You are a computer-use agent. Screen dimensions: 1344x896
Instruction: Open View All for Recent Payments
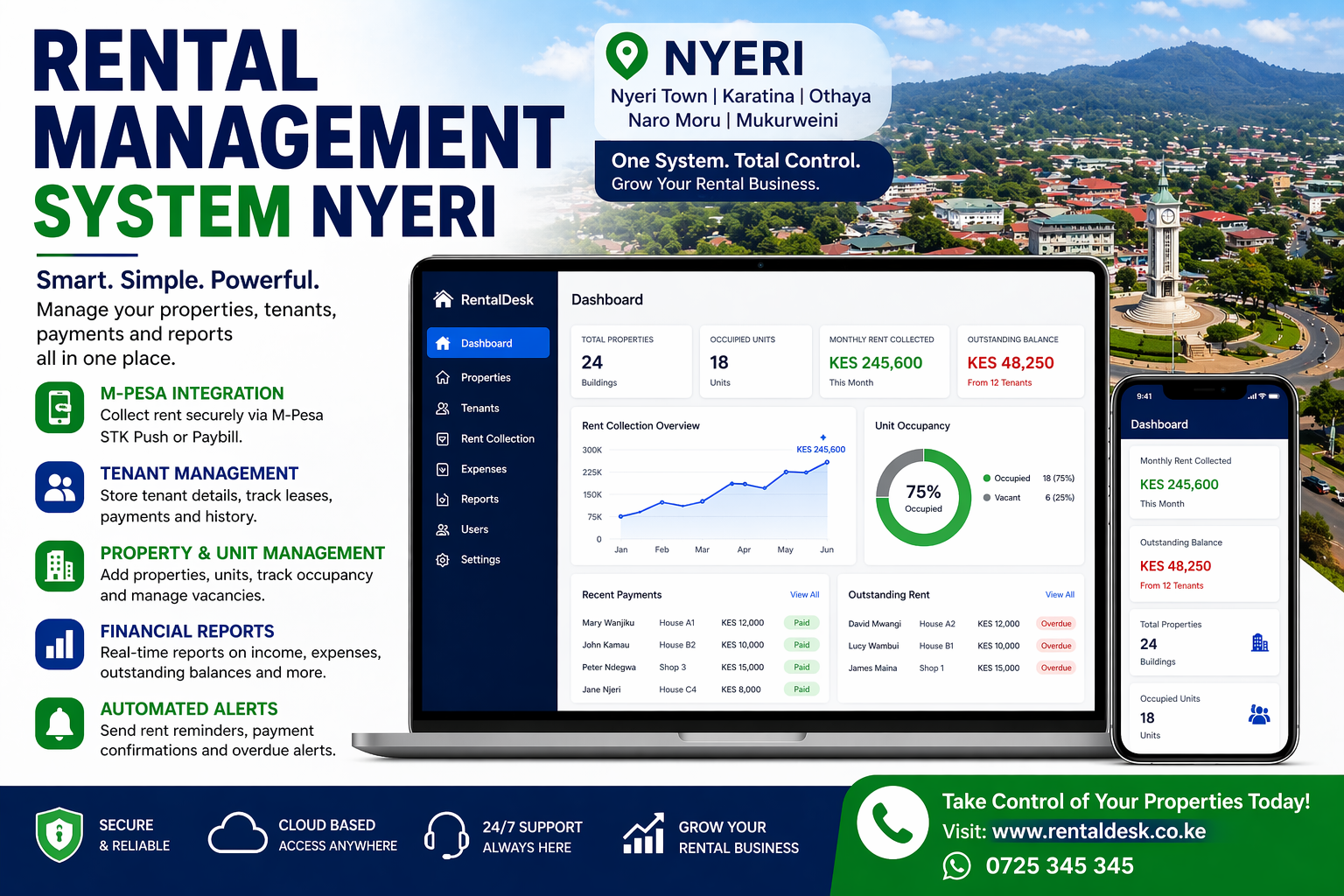pos(804,594)
